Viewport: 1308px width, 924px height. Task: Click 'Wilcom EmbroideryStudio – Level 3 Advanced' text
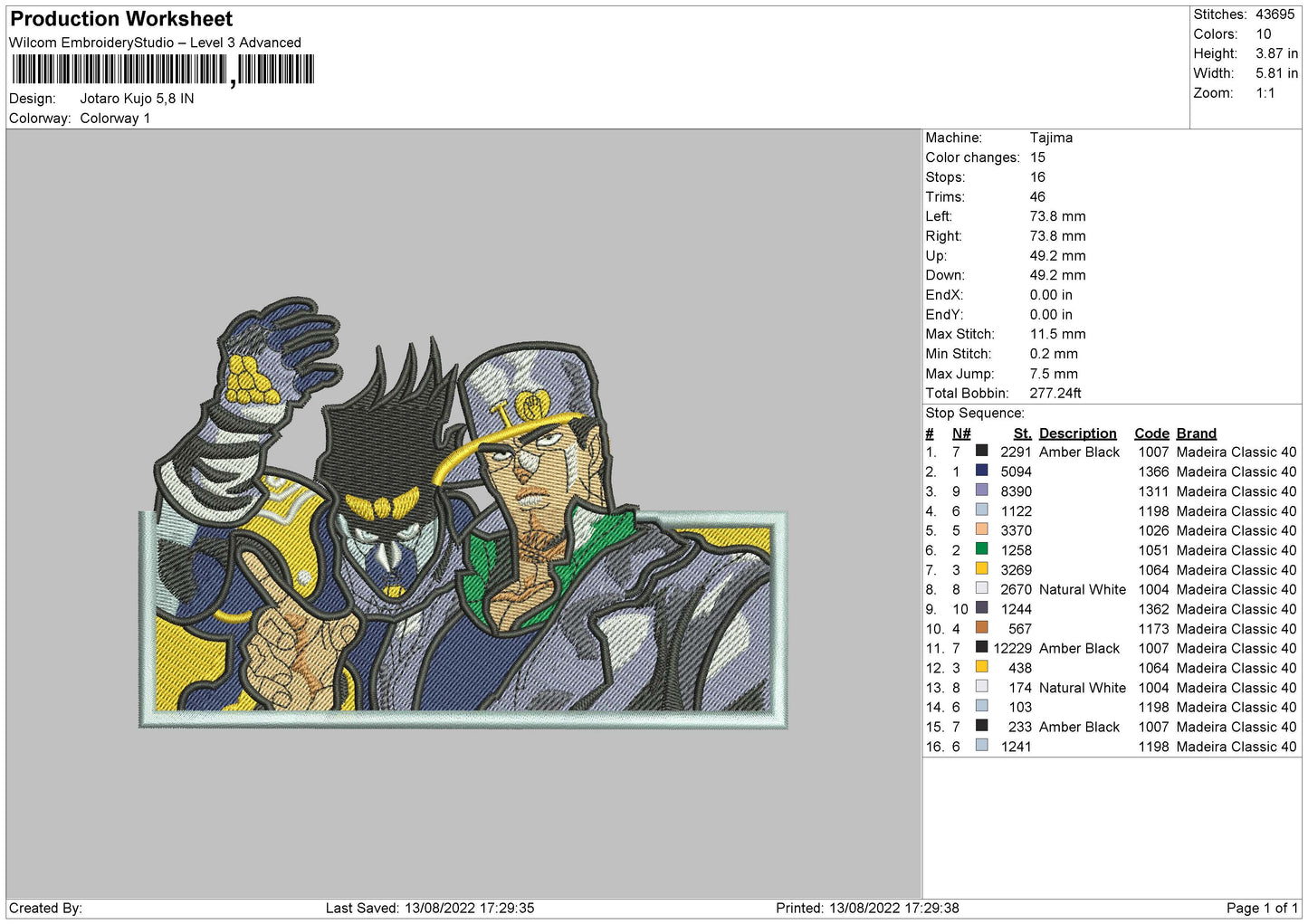[155, 43]
